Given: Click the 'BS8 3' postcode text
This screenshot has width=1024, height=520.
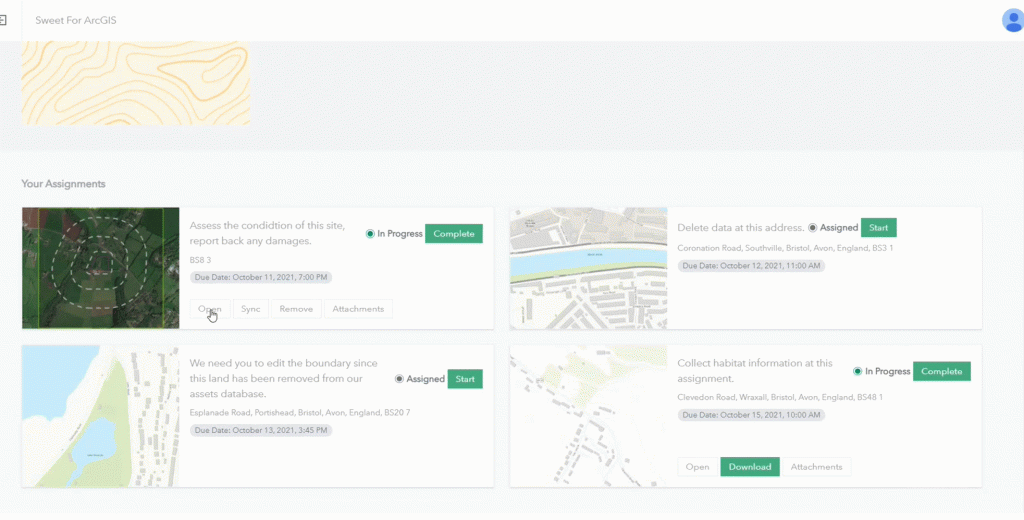Looking at the screenshot, I should point(200,260).
